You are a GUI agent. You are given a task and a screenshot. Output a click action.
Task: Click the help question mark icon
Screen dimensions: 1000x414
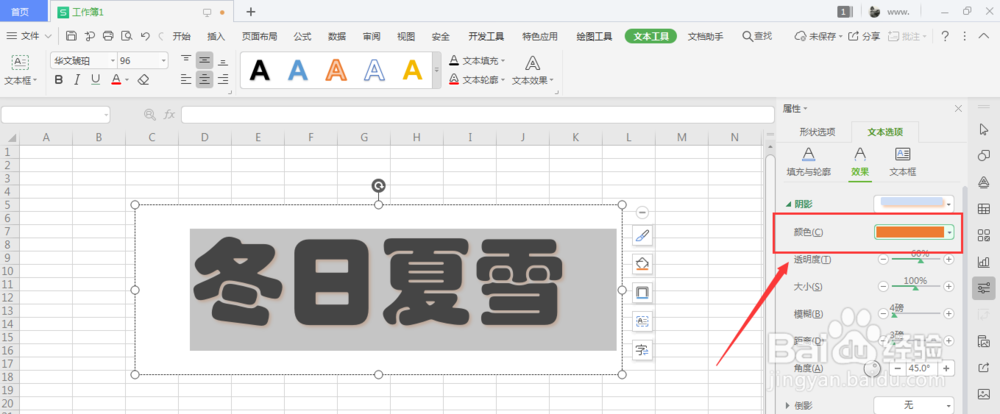tap(945, 36)
